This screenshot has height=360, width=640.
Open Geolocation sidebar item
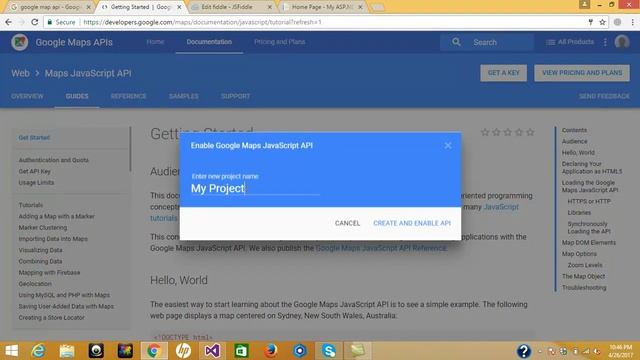(x=35, y=284)
